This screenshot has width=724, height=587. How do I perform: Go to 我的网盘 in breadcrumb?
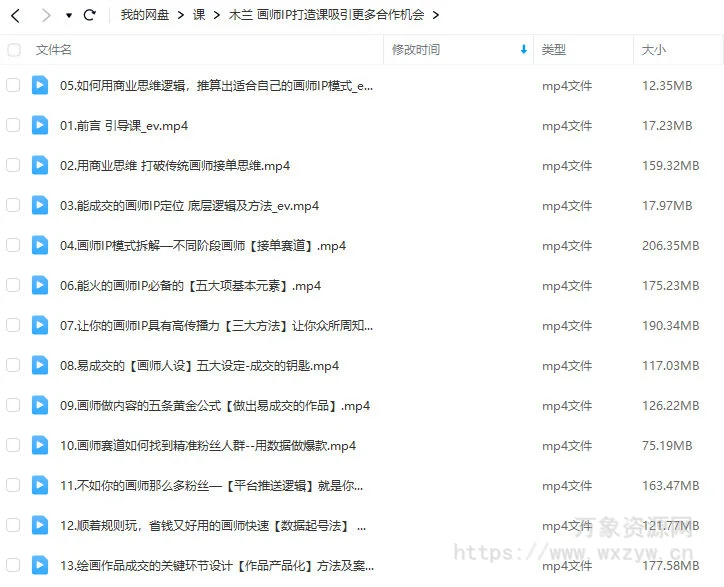pos(144,15)
